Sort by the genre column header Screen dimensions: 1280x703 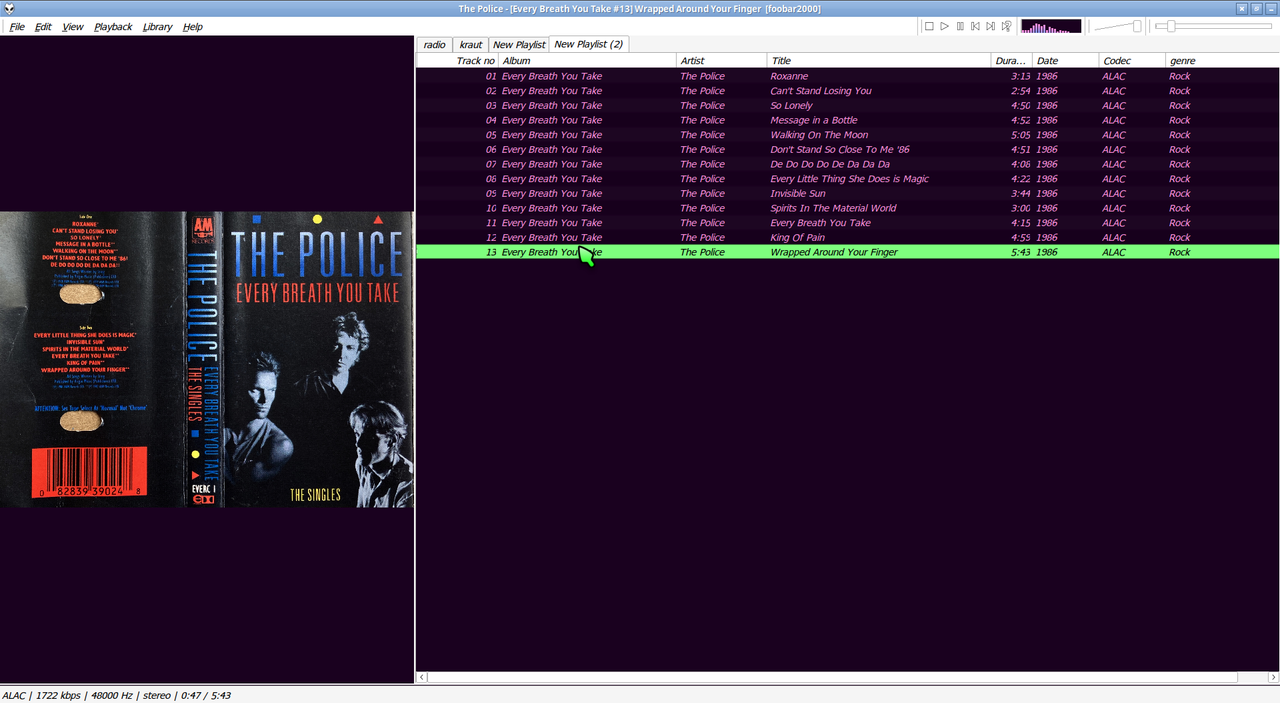pyautogui.click(x=1222, y=61)
